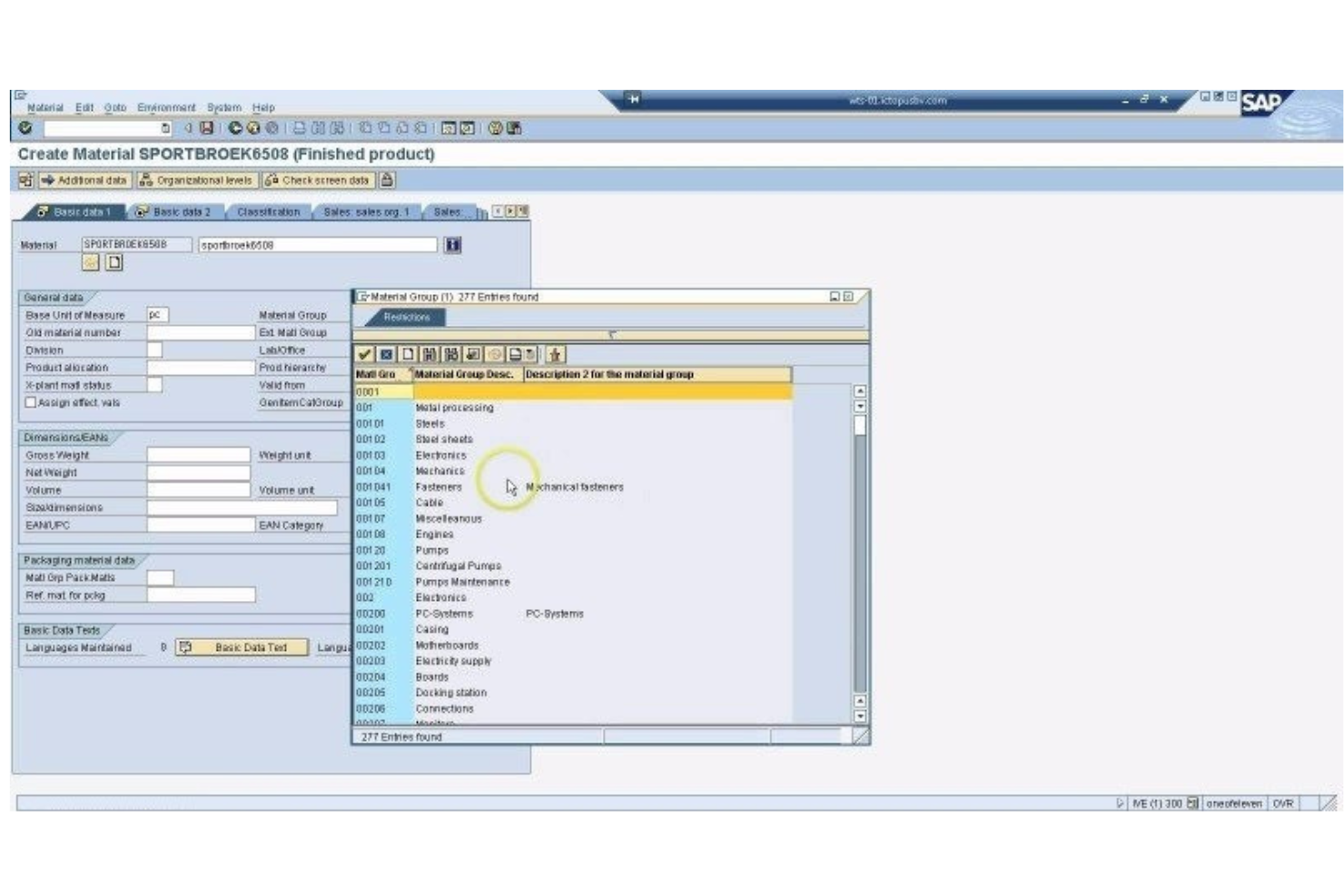Select the PC-Systems row 00200
Image resolution: width=1344 pixels, height=896 pixels.
[573, 614]
